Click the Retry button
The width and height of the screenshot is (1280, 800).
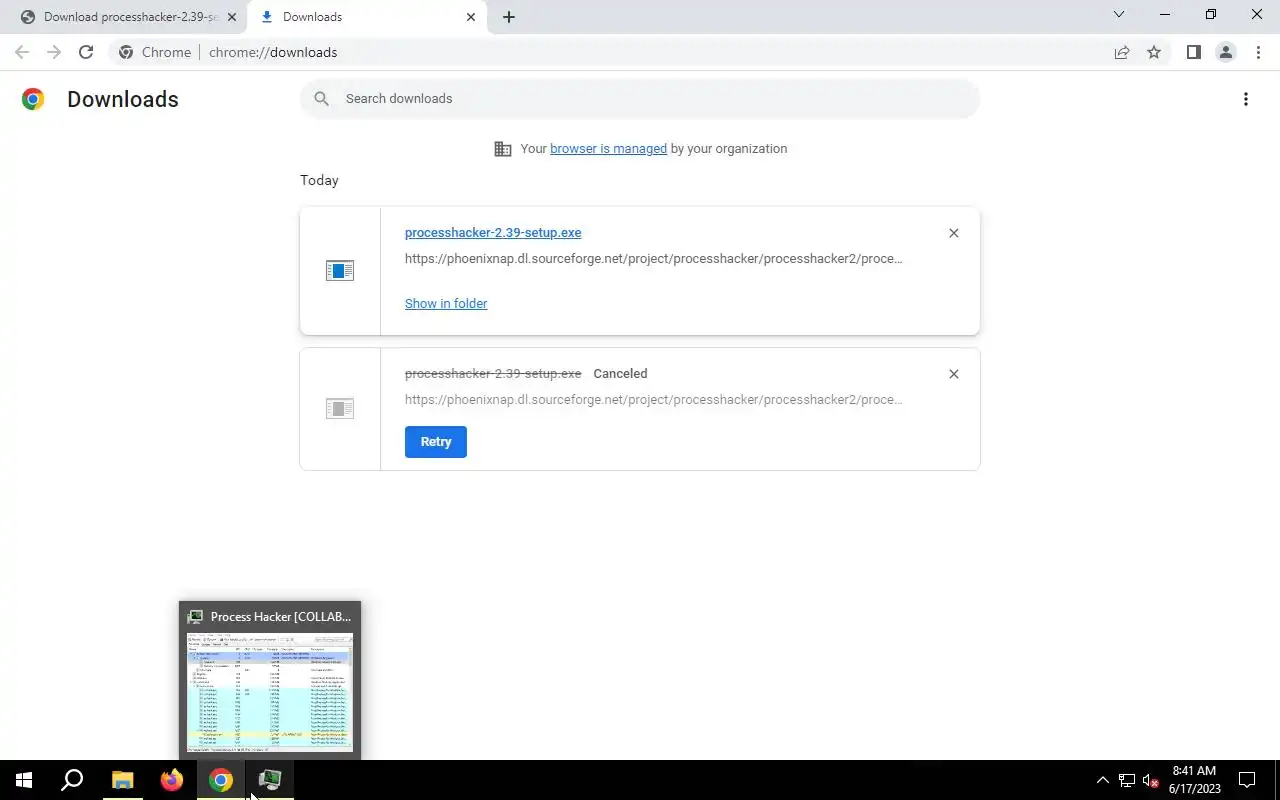(x=436, y=442)
